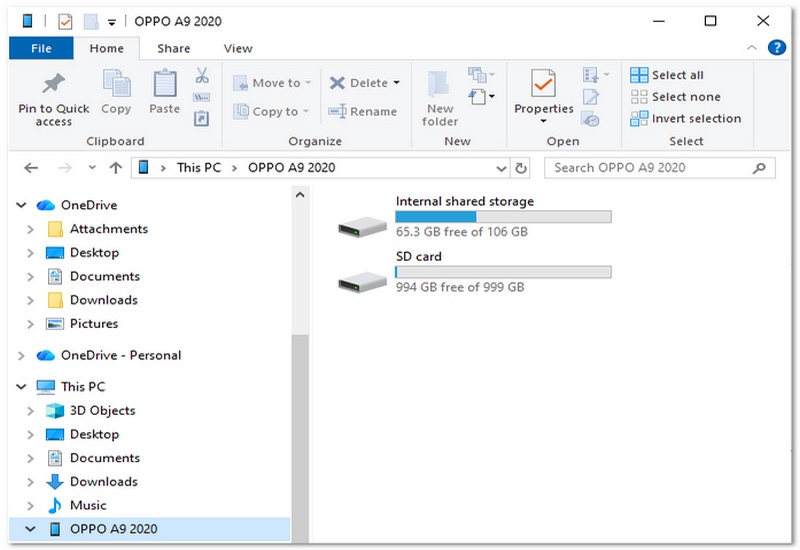Expand the 3D Objects node
The width and height of the screenshot is (800, 550).
click(30, 411)
